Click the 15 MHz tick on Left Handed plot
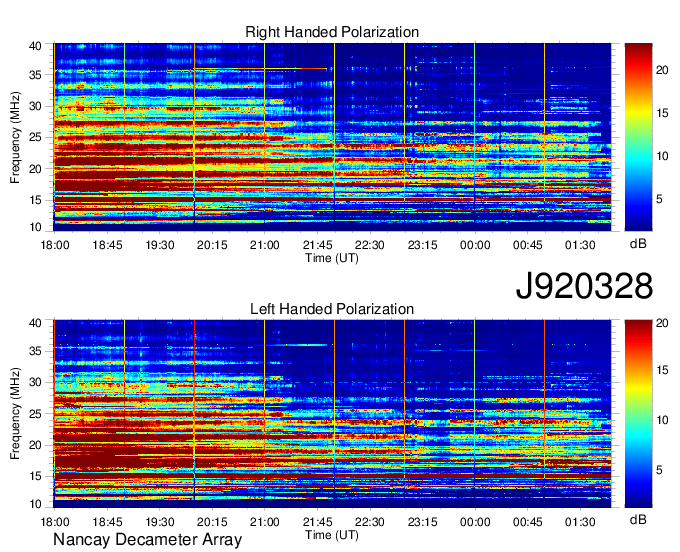This screenshot has width=680, height=552. [35, 477]
